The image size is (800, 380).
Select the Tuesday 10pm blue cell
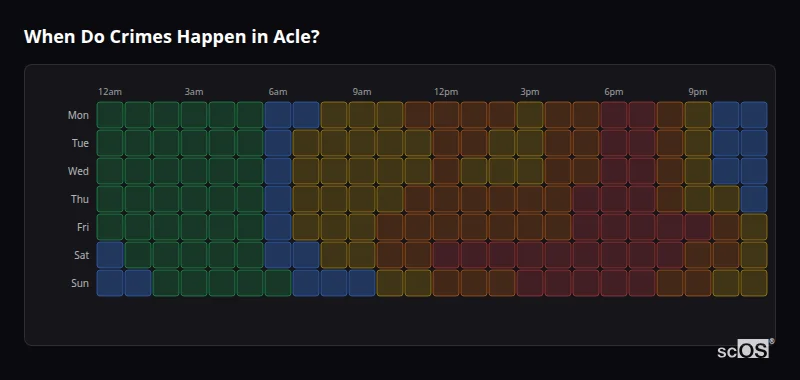(726, 143)
